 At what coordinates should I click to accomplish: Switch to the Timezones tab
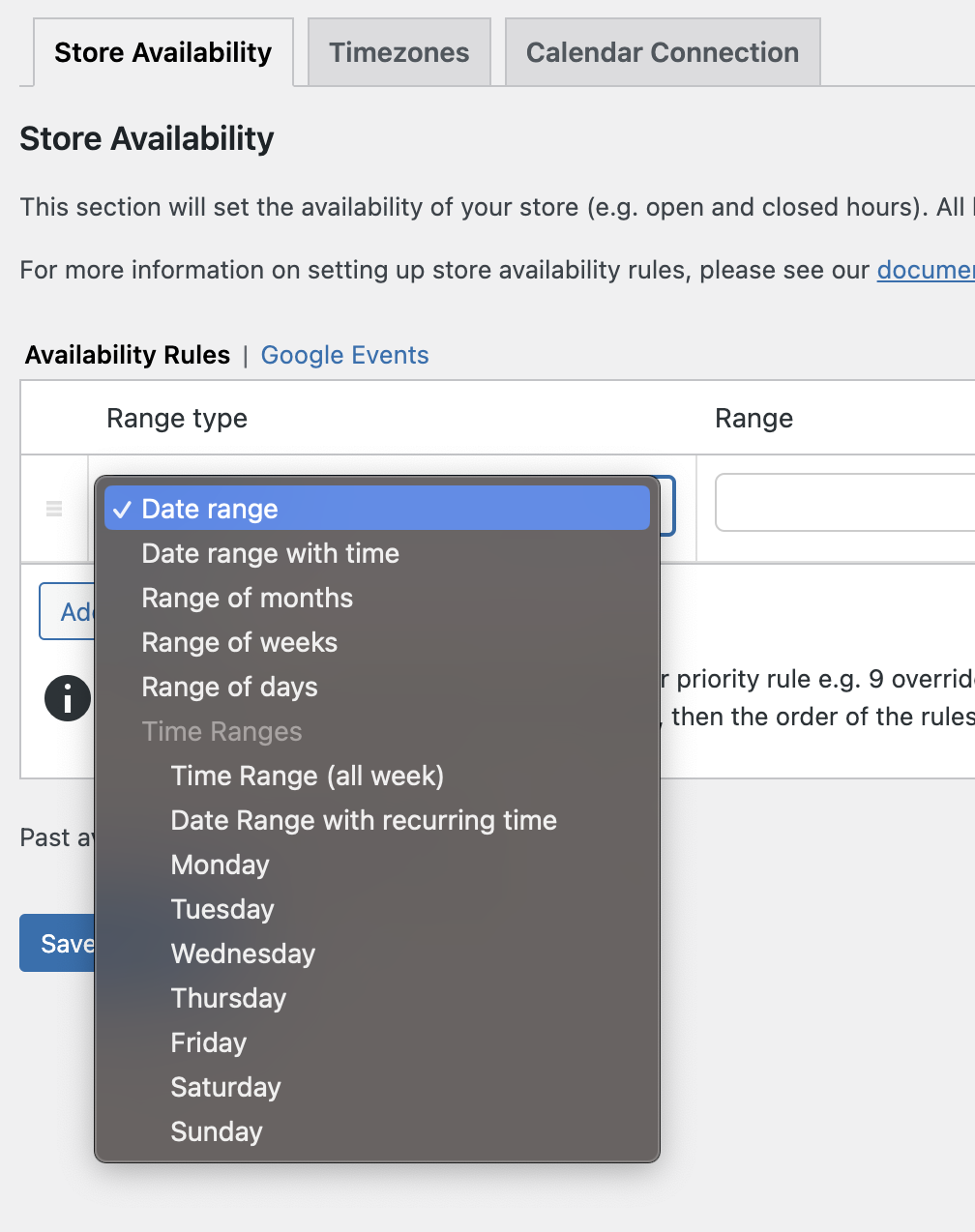399,52
